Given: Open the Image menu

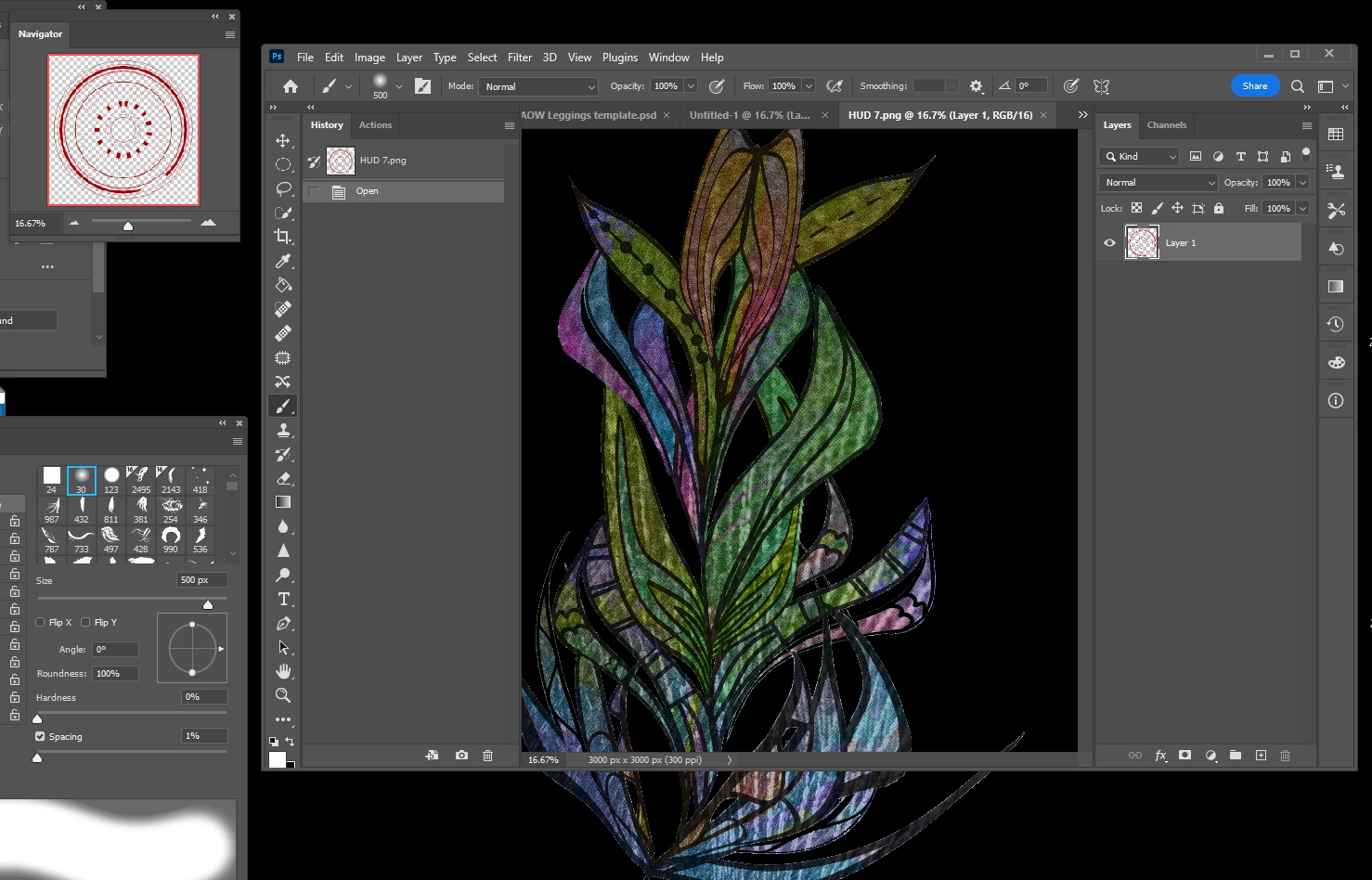Looking at the screenshot, I should [x=369, y=58].
